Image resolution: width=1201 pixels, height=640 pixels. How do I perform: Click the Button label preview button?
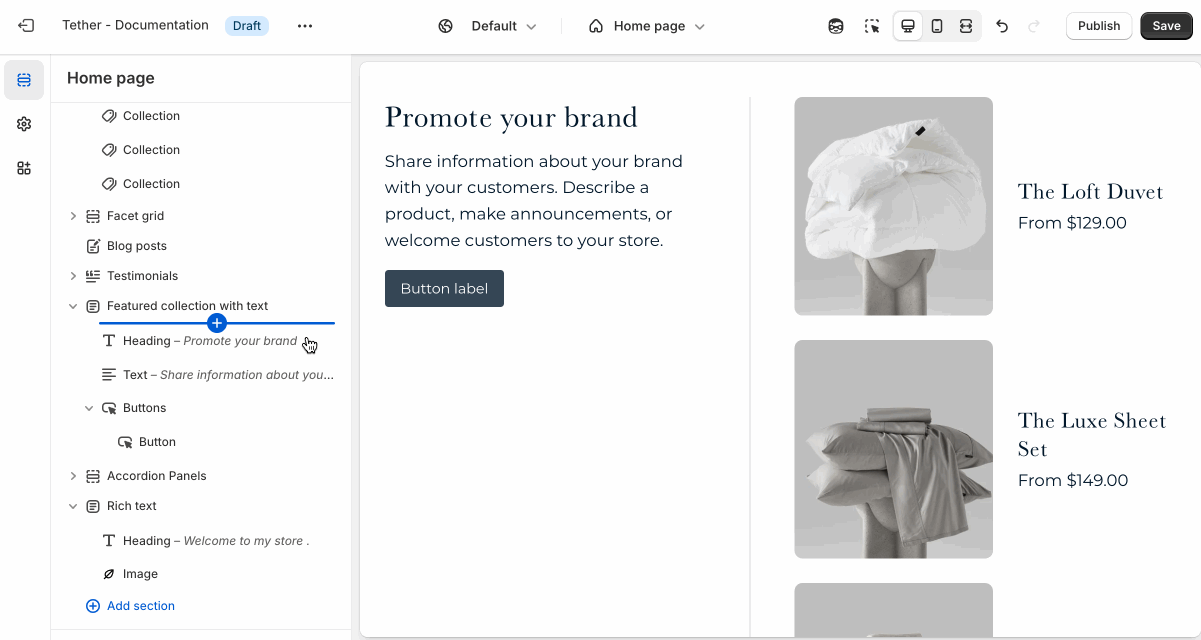pyautogui.click(x=444, y=288)
